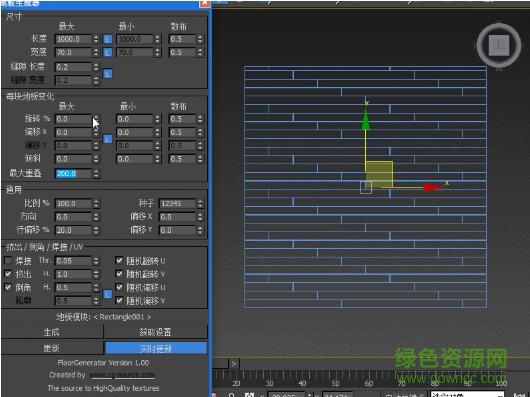The height and width of the screenshot is (397, 530).
Task: Close the floor generator dialog
Action: 204,3
